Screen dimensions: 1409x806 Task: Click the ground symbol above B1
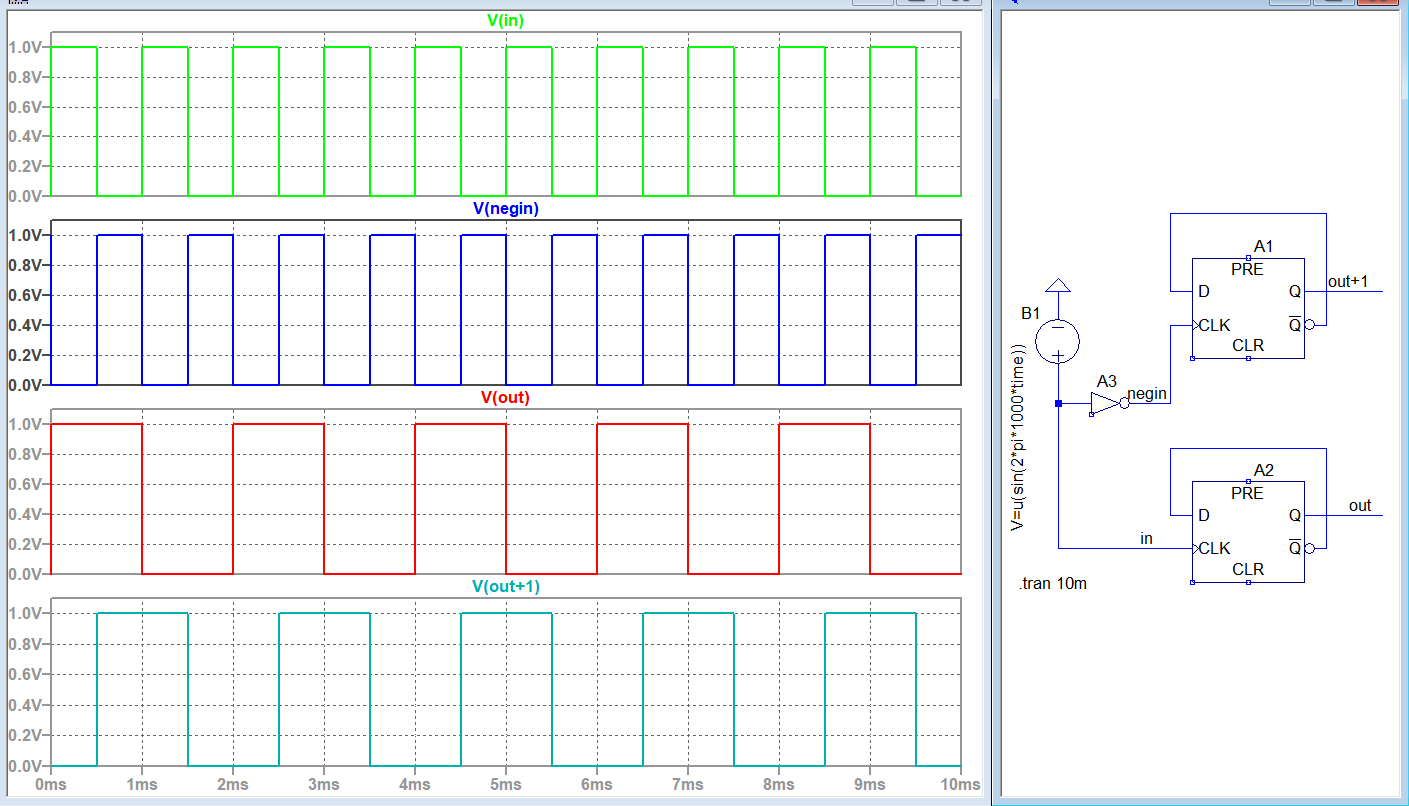click(x=1057, y=287)
